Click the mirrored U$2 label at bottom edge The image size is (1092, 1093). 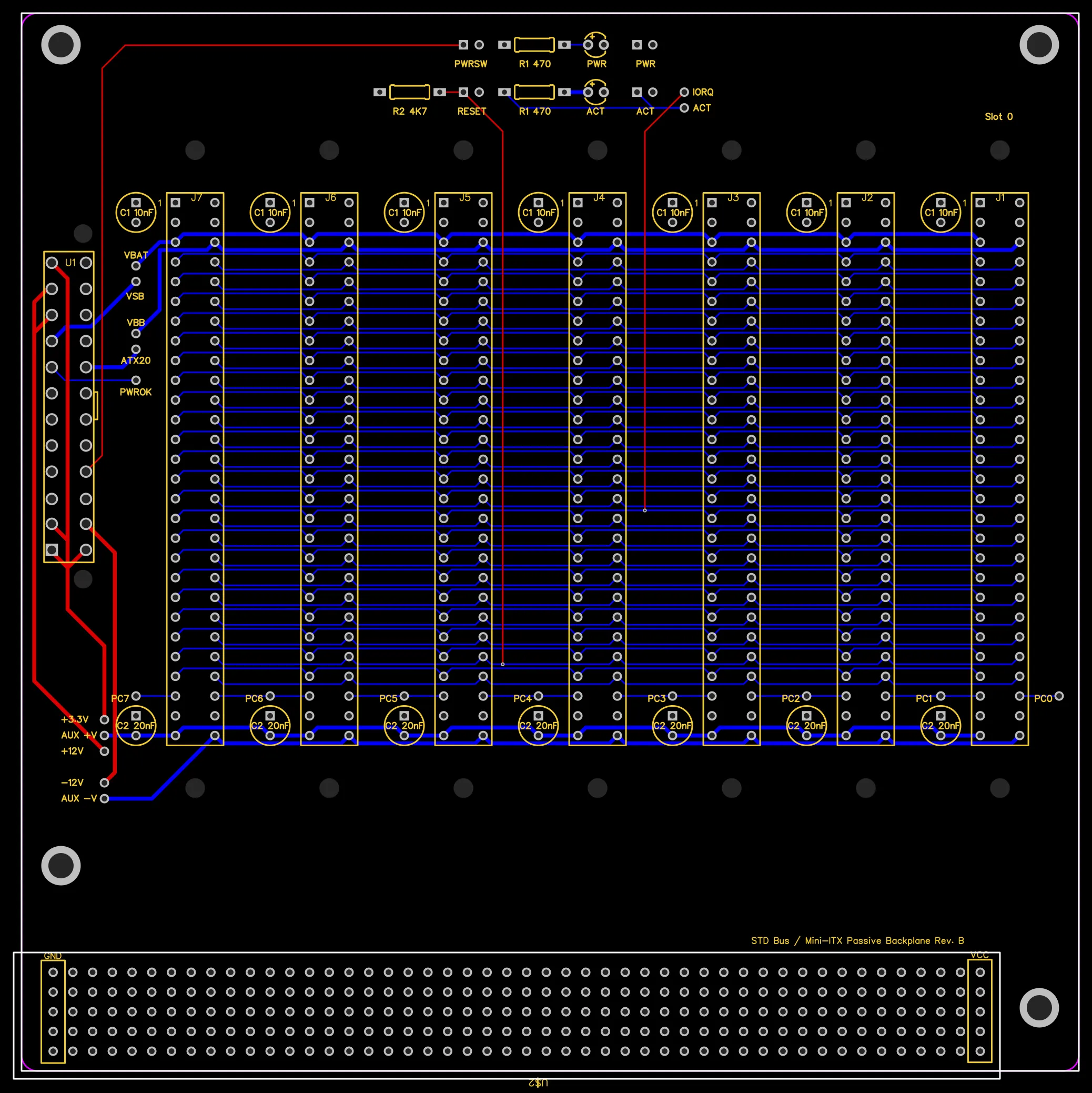click(538, 1083)
